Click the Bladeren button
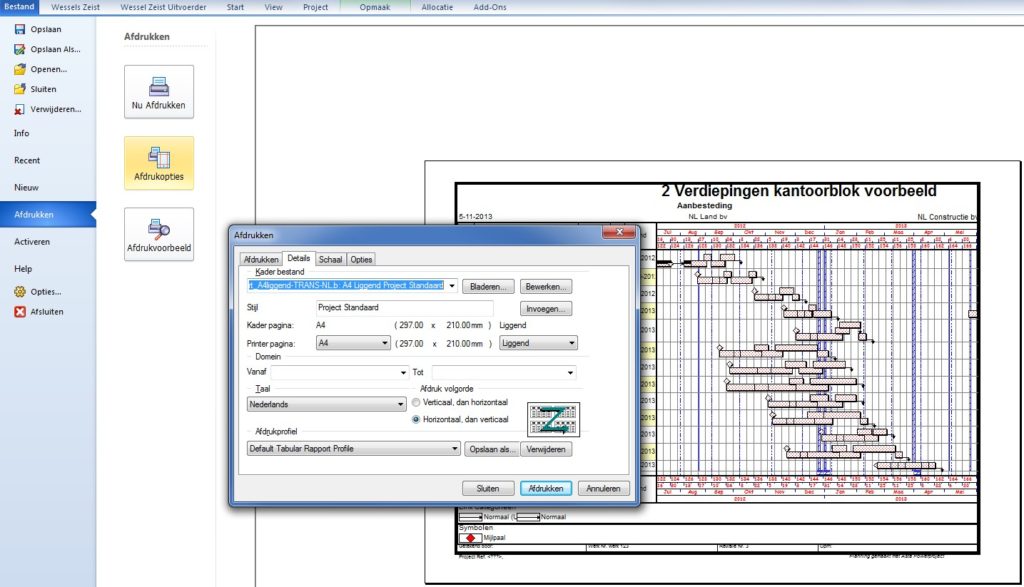 click(488, 287)
